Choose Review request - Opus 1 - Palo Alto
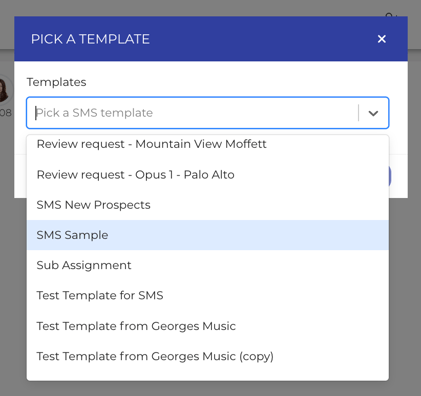 (x=208, y=175)
